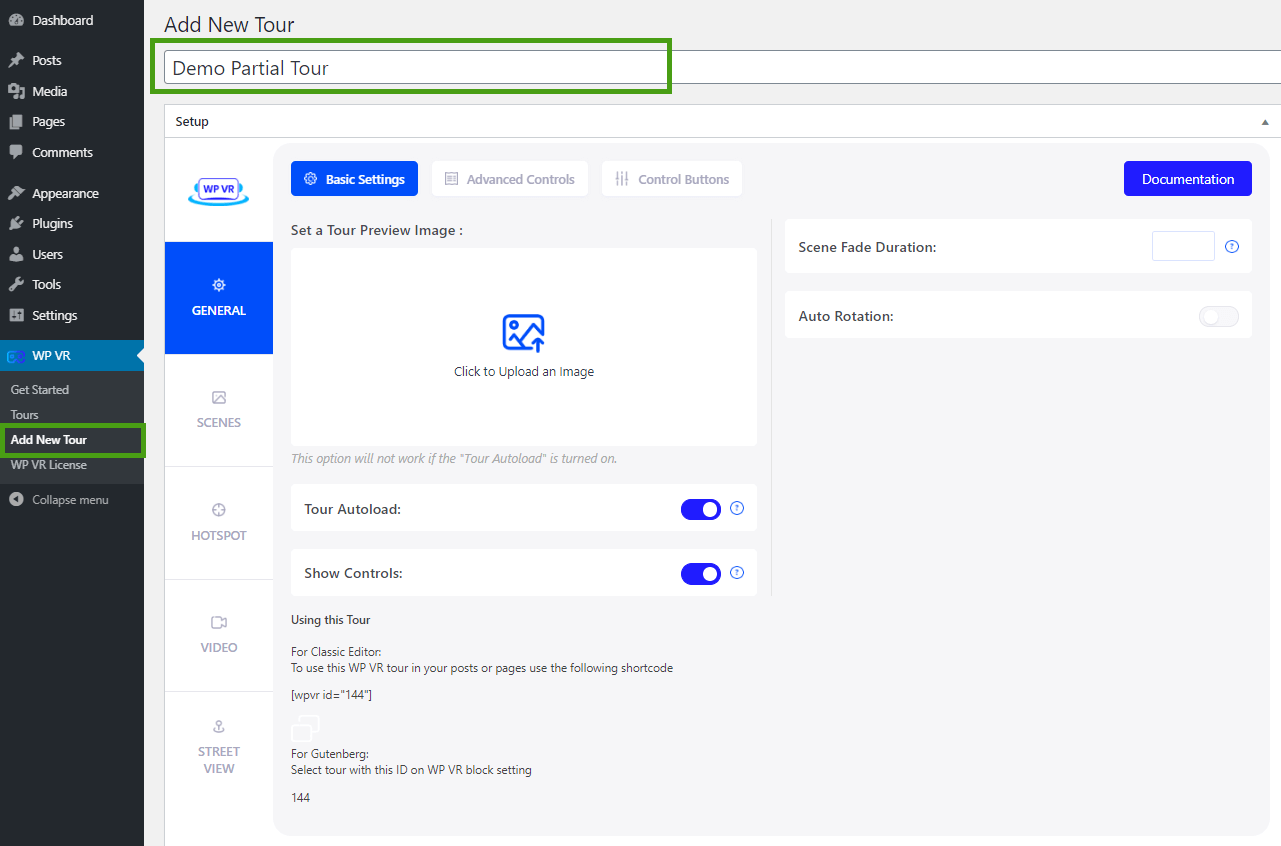Click the 'Setup' panel heading
The width and height of the screenshot is (1281, 846).
click(x=192, y=122)
